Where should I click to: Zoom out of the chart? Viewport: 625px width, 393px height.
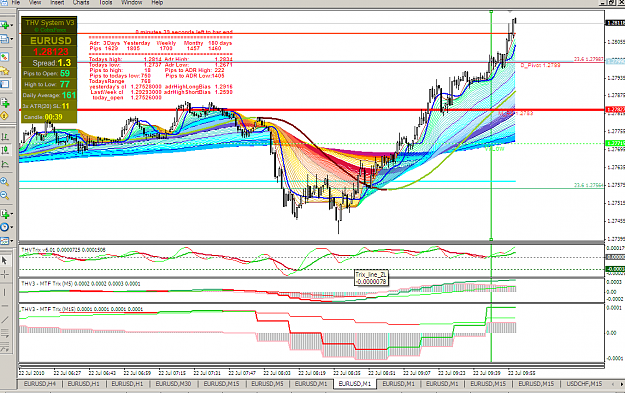click(x=4, y=195)
